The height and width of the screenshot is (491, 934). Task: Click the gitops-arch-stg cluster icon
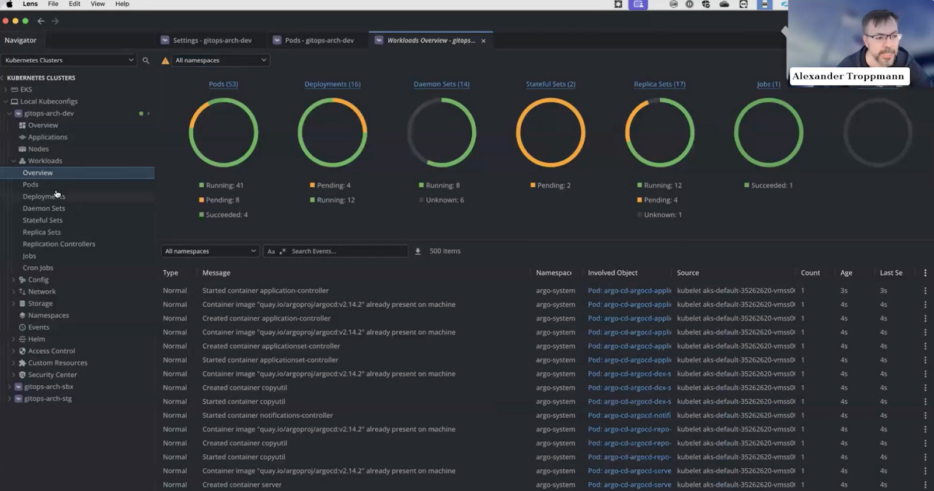(18, 399)
